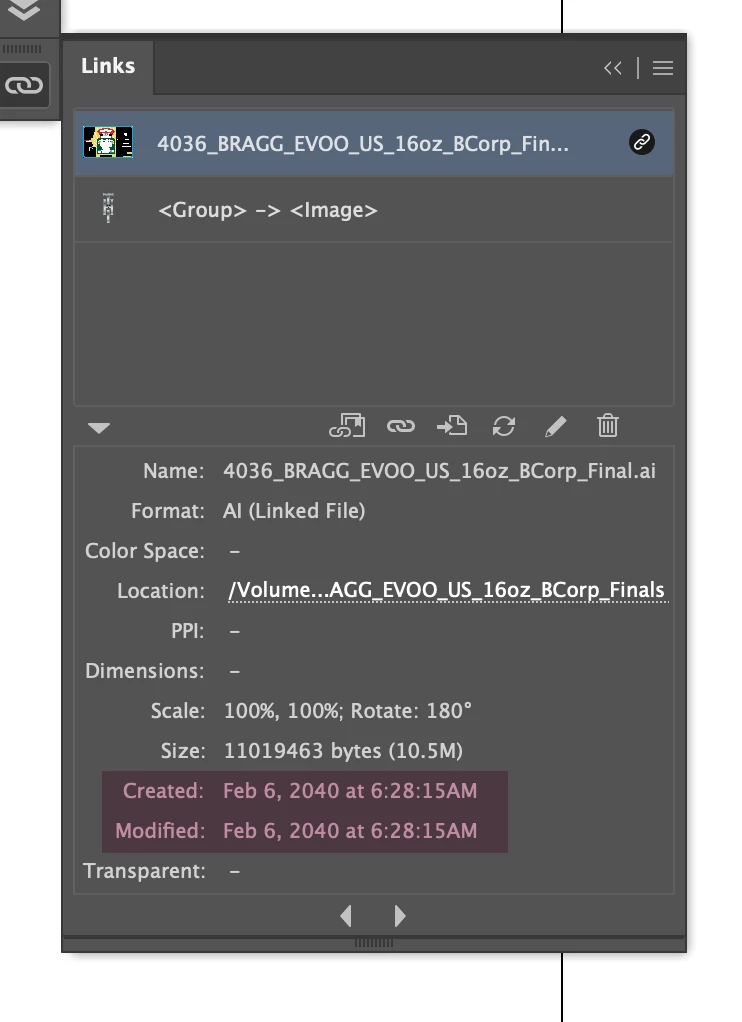Select the <Group> -> <Image> row
This screenshot has width=742, height=1022.
pos(374,210)
